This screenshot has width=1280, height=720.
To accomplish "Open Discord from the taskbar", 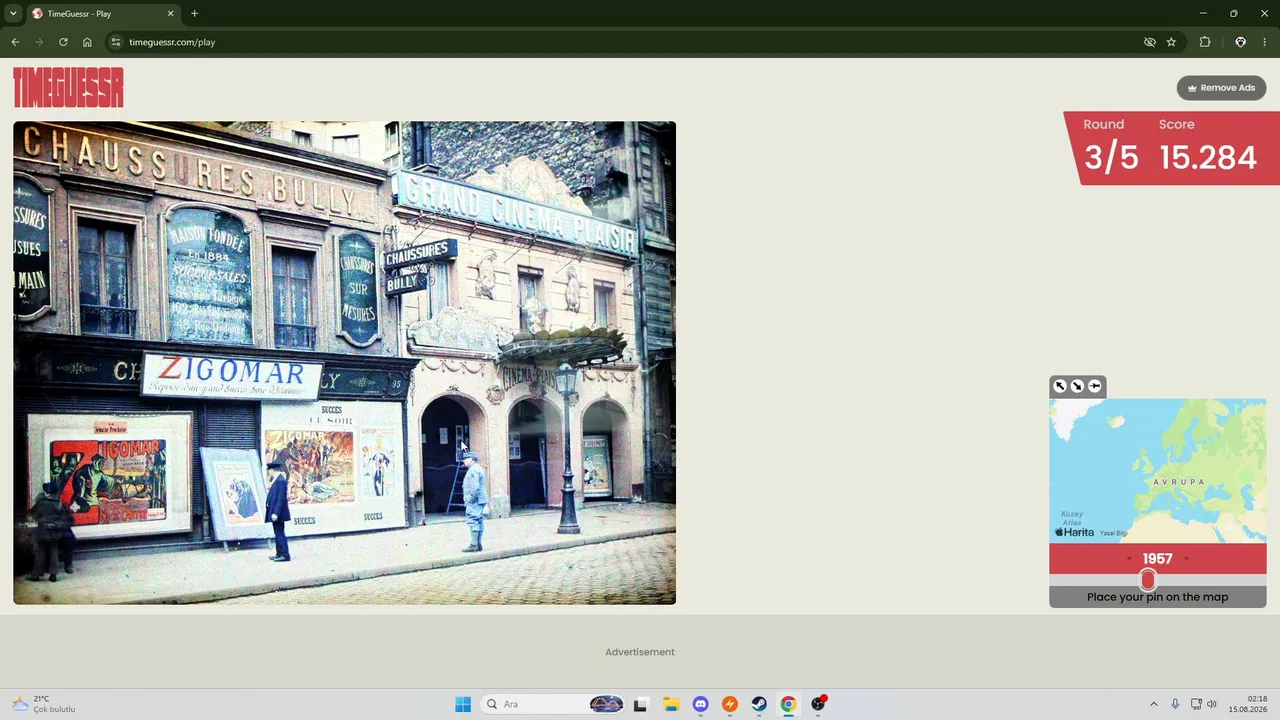I will click(x=700, y=704).
